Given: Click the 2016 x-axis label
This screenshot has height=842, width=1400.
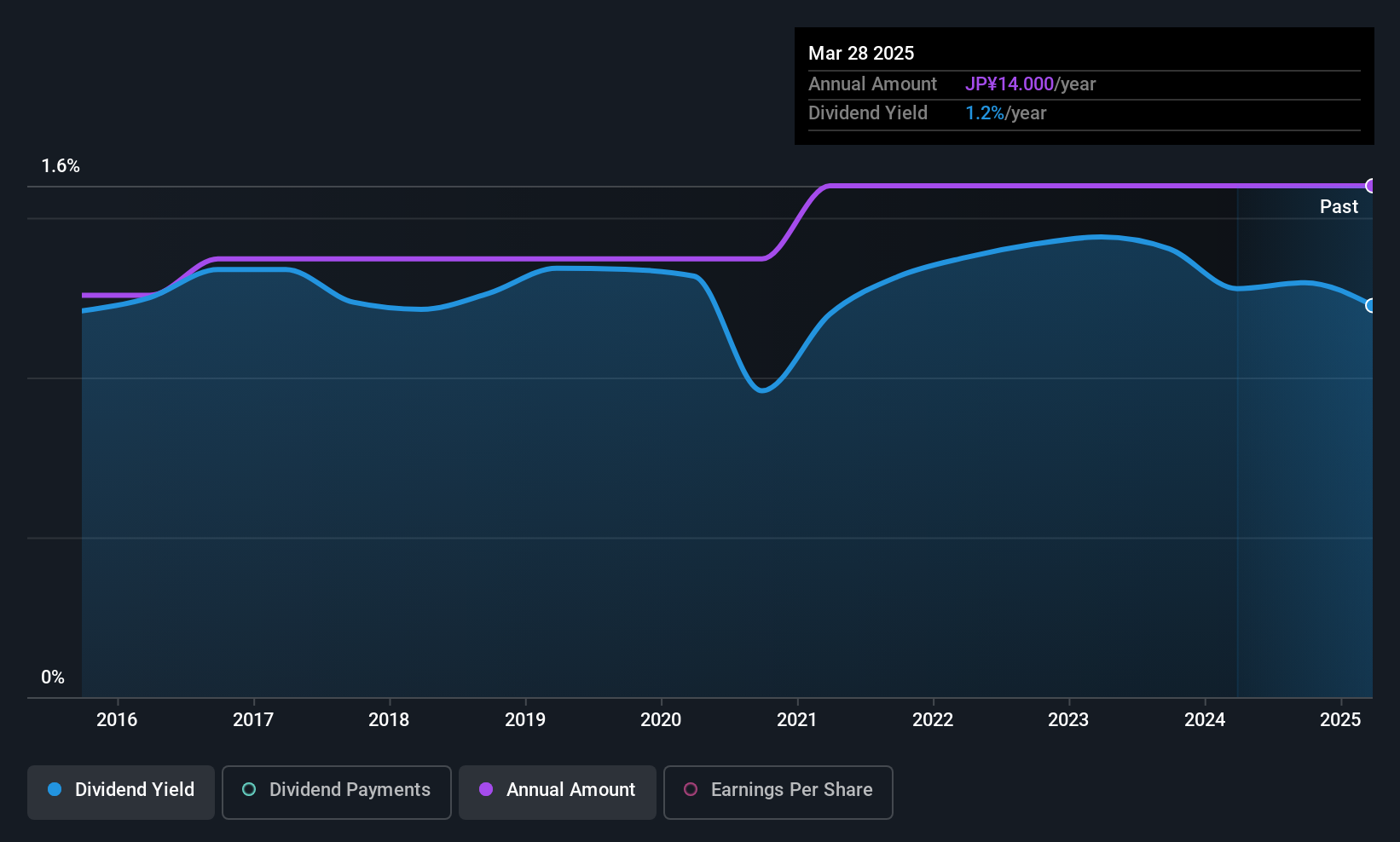Looking at the screenshot, I should [117, 719].
